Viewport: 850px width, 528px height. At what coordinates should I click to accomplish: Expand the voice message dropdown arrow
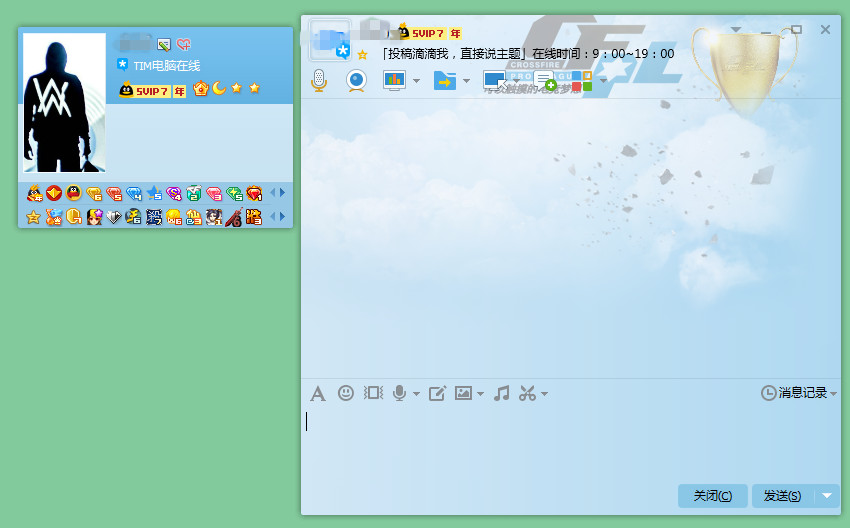tap(417, 395)
